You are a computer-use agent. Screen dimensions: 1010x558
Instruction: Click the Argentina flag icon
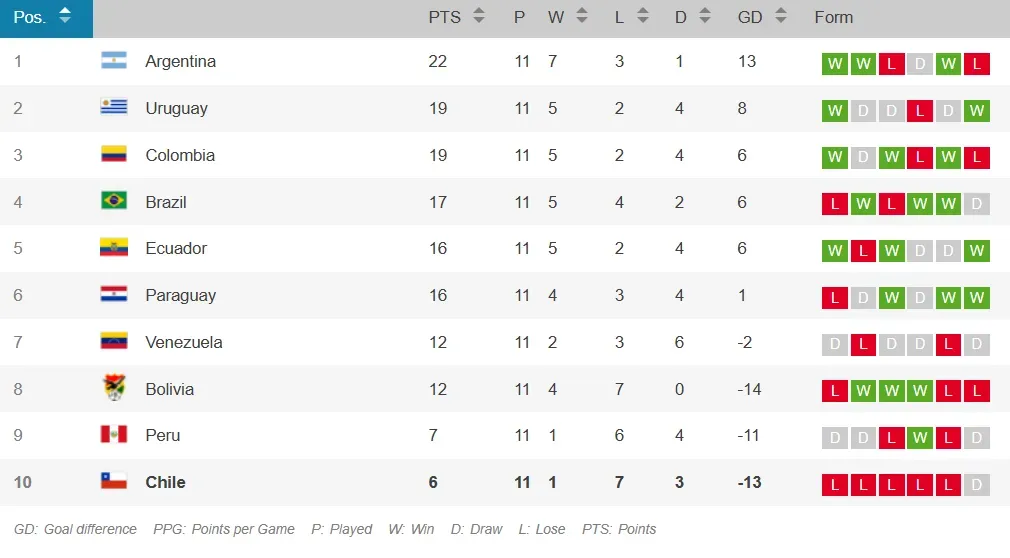(114, 61)
